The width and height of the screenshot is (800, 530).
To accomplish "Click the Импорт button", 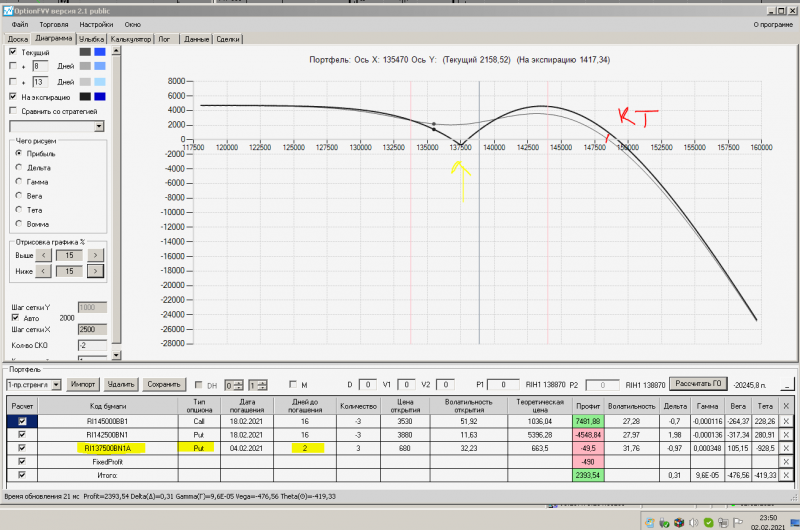I will tap(83, 384).
